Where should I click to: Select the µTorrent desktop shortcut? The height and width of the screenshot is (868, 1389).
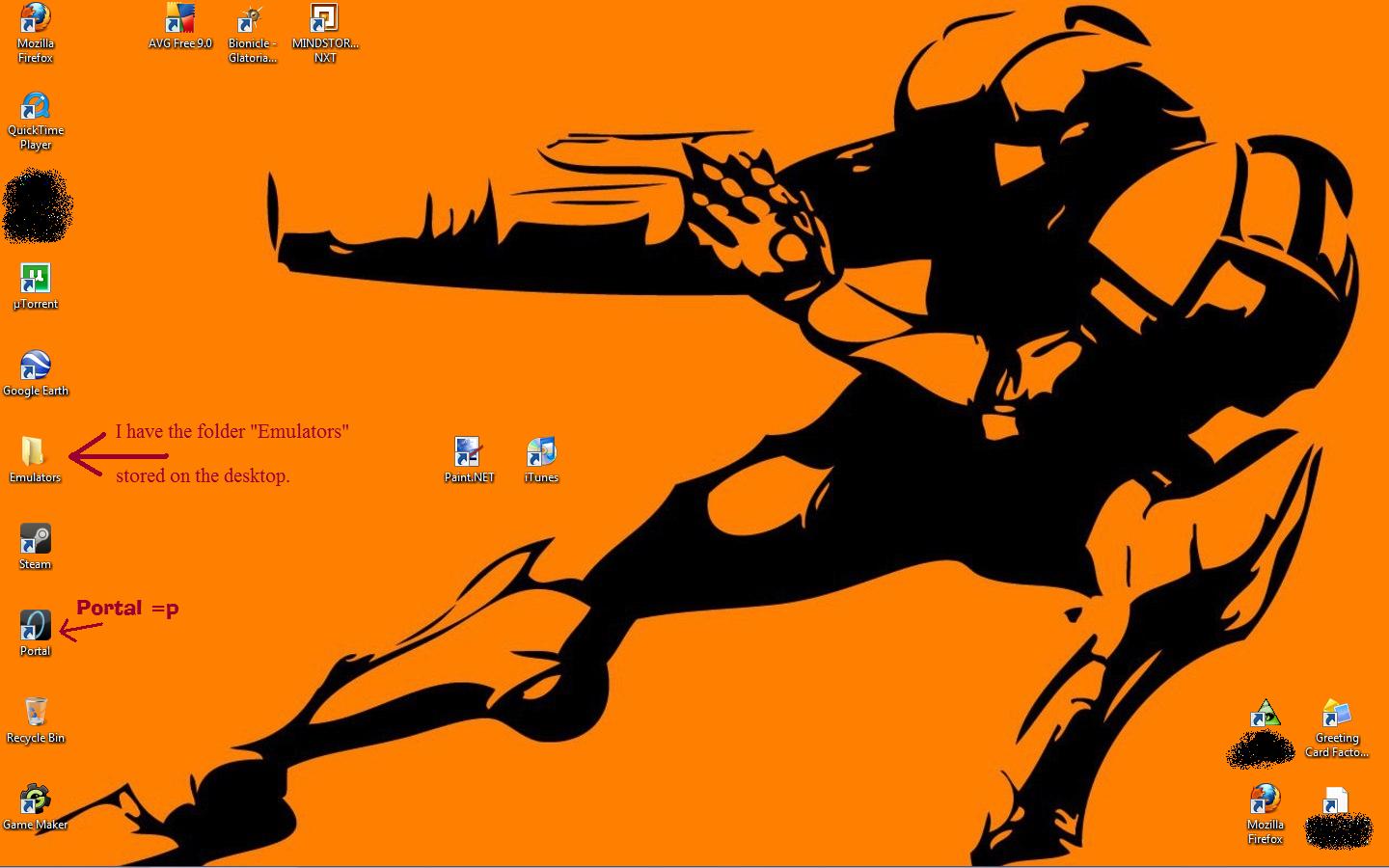pyautogui.click(x=36, y=286)
